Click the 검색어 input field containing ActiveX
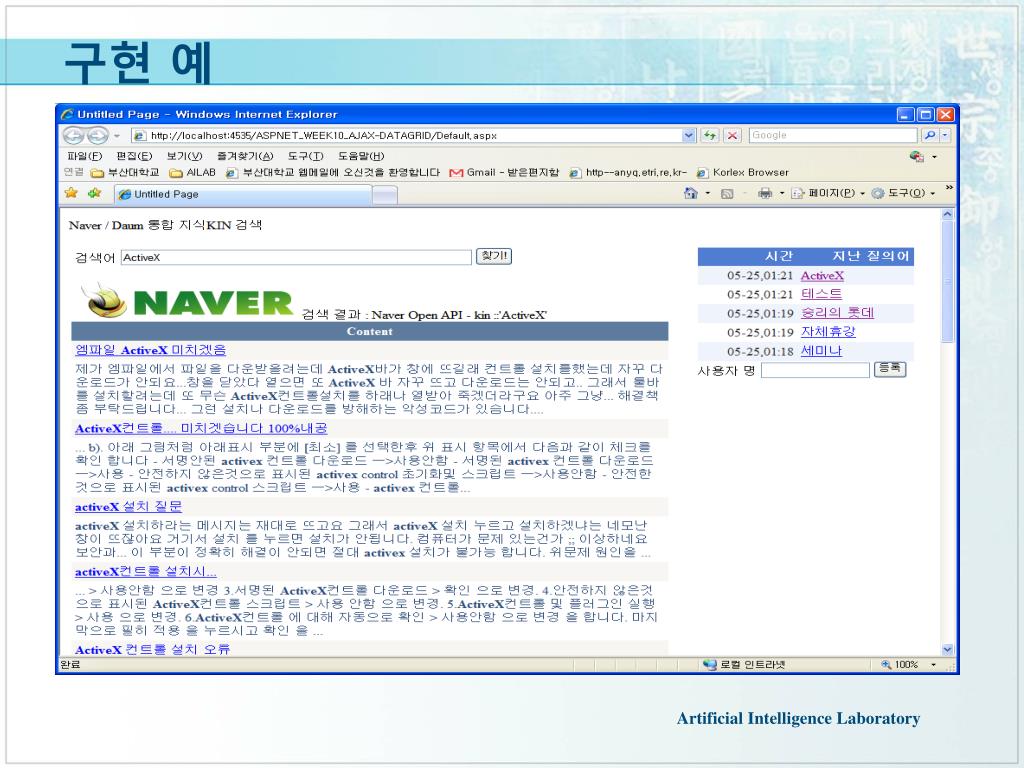Viewport: 1024px width, 768px height. (296, 257)
